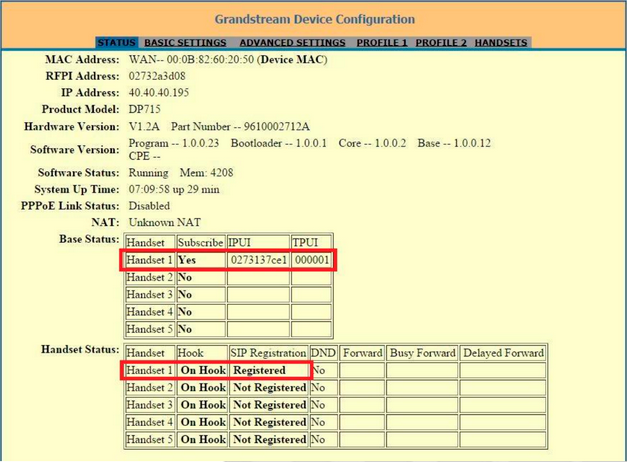Click the Subscribe column header in Base Status
Image resolution: width=627 pixels, height=462 pixels.
pyautogui.click(x=200, y=242)
